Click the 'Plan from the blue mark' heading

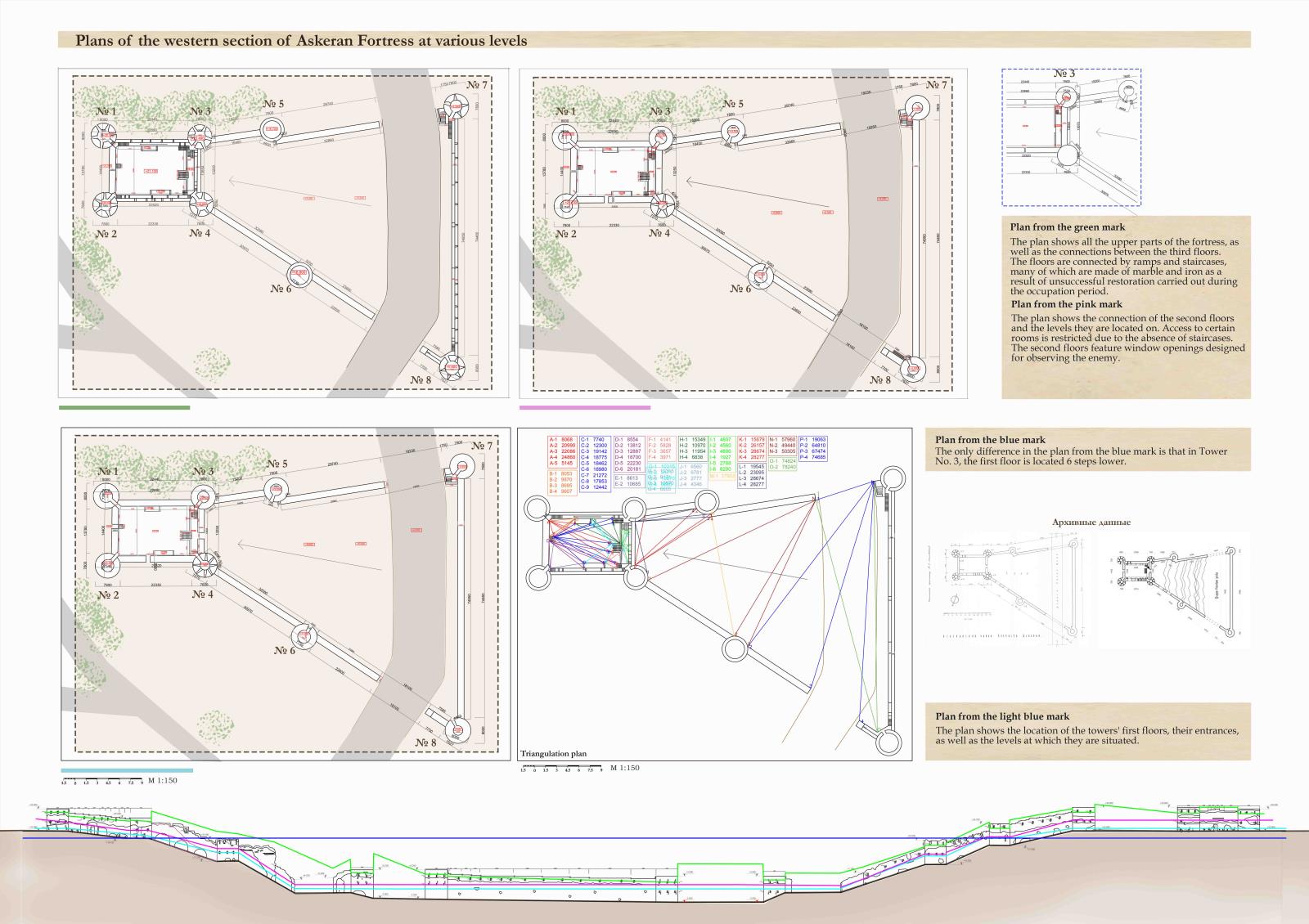tap(990, 440)
